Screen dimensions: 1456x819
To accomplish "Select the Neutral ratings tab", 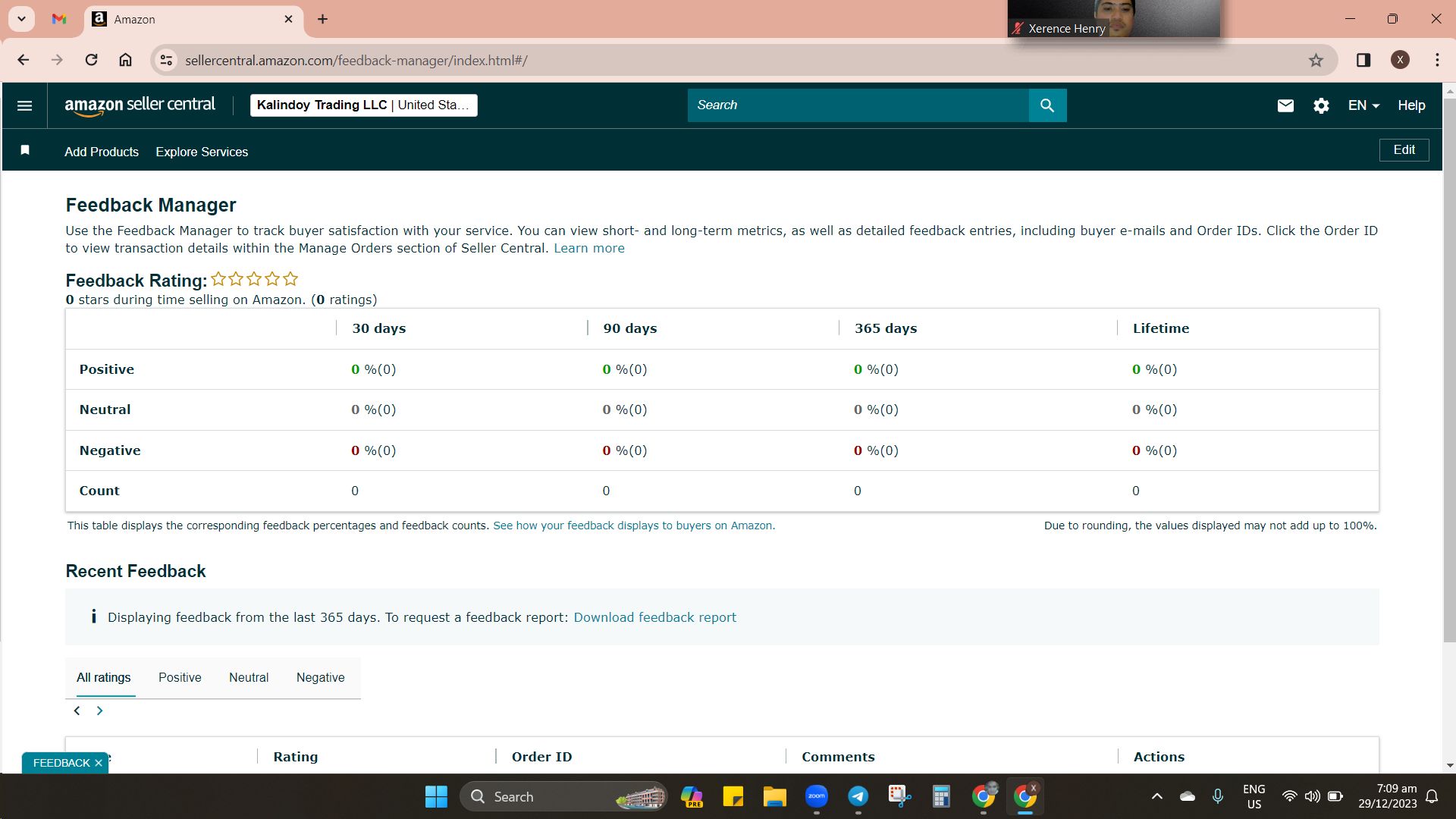I will pyautogui.click(x=249, y=677).
